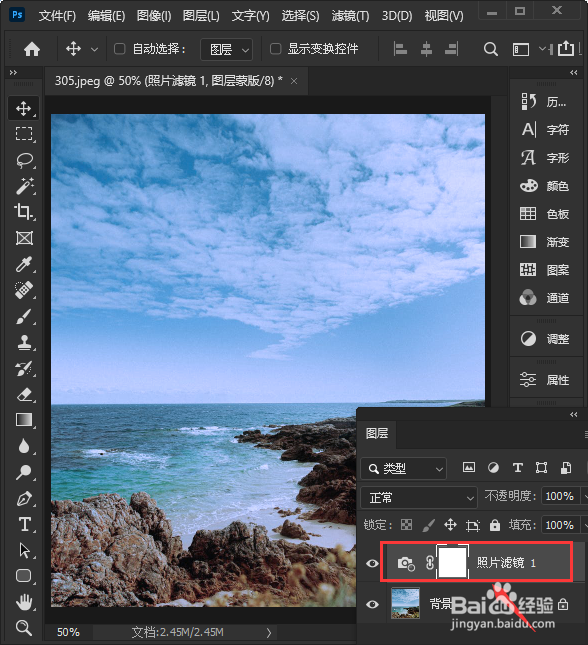Open the 视图(V) menu

[x=444, y=16]
